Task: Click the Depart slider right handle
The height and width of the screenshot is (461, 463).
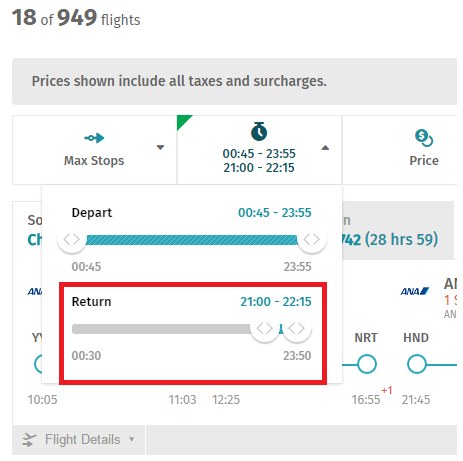Action: pyautogui.click(x=312, y=239)
